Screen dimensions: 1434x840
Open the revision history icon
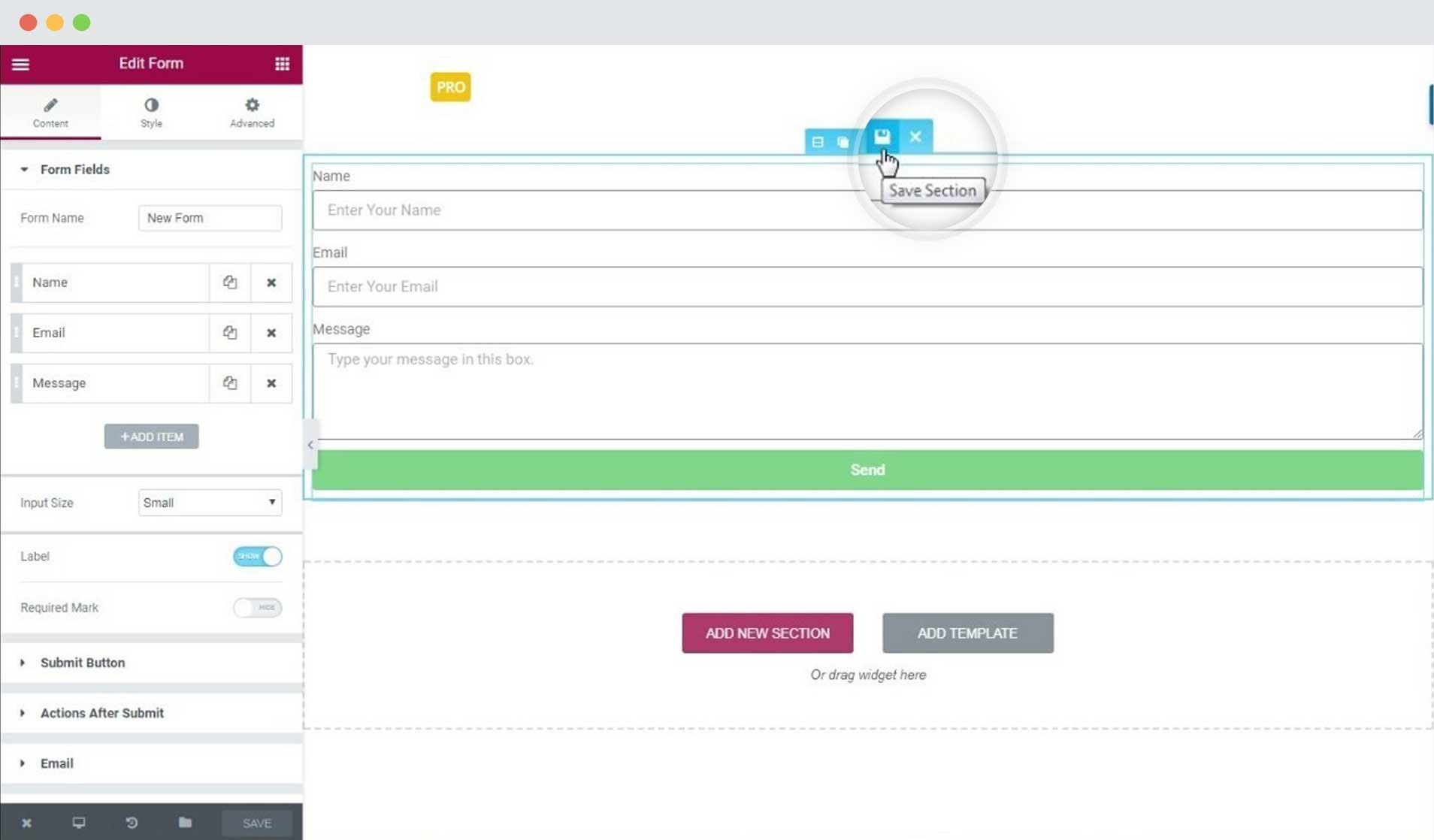tap(132, 823)
